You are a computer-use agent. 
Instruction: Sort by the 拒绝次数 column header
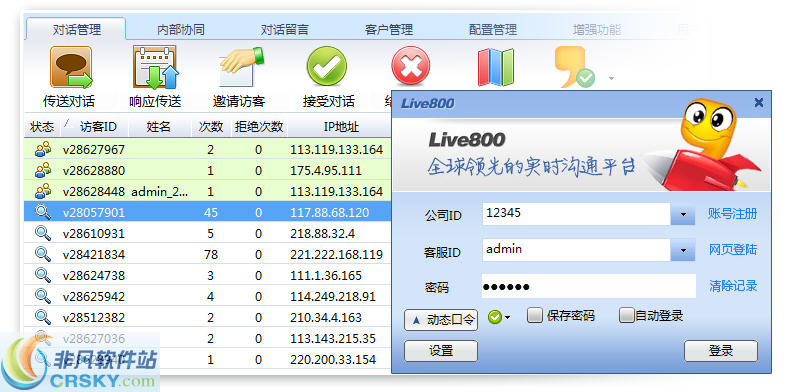(x=259, y=127)
